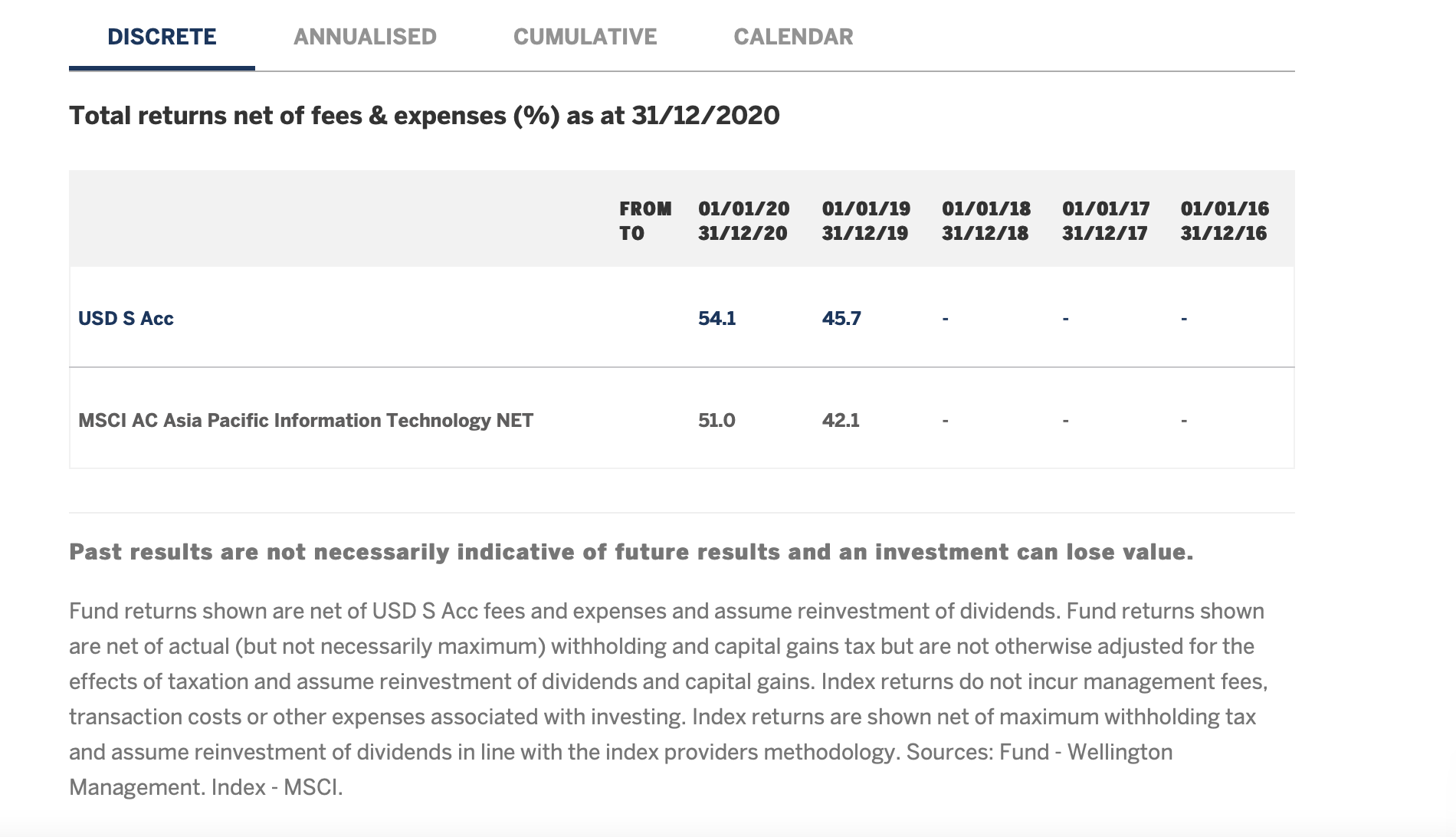1456x837 pixels.
Task: Click the 54.1 fund return value
Action: [x=717, y=318]
